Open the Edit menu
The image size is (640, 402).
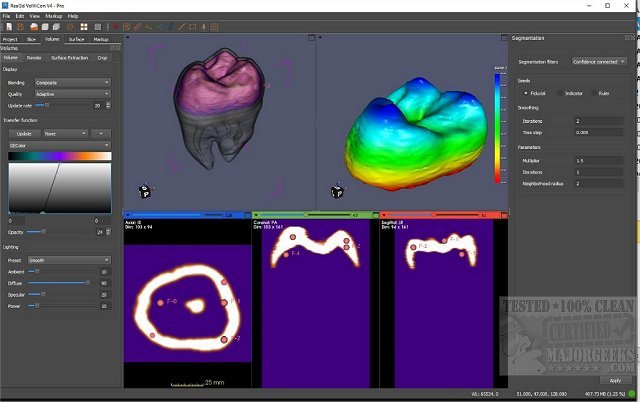[x=20, y=16]
